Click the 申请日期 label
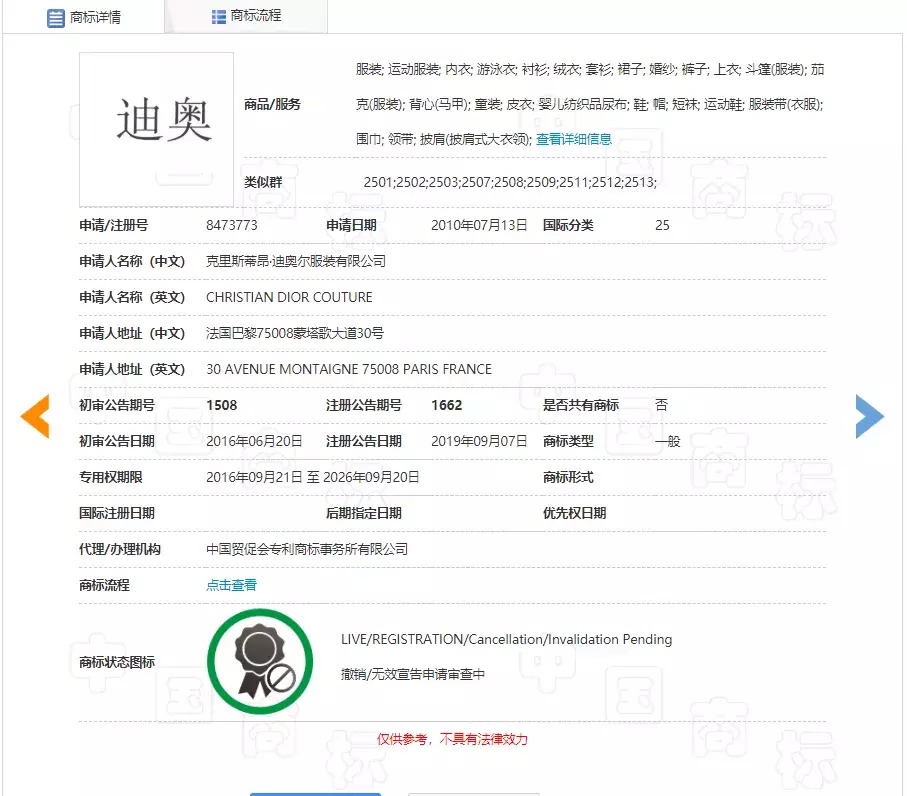Viewport: 907px width, 796px height. pos(351,225)
